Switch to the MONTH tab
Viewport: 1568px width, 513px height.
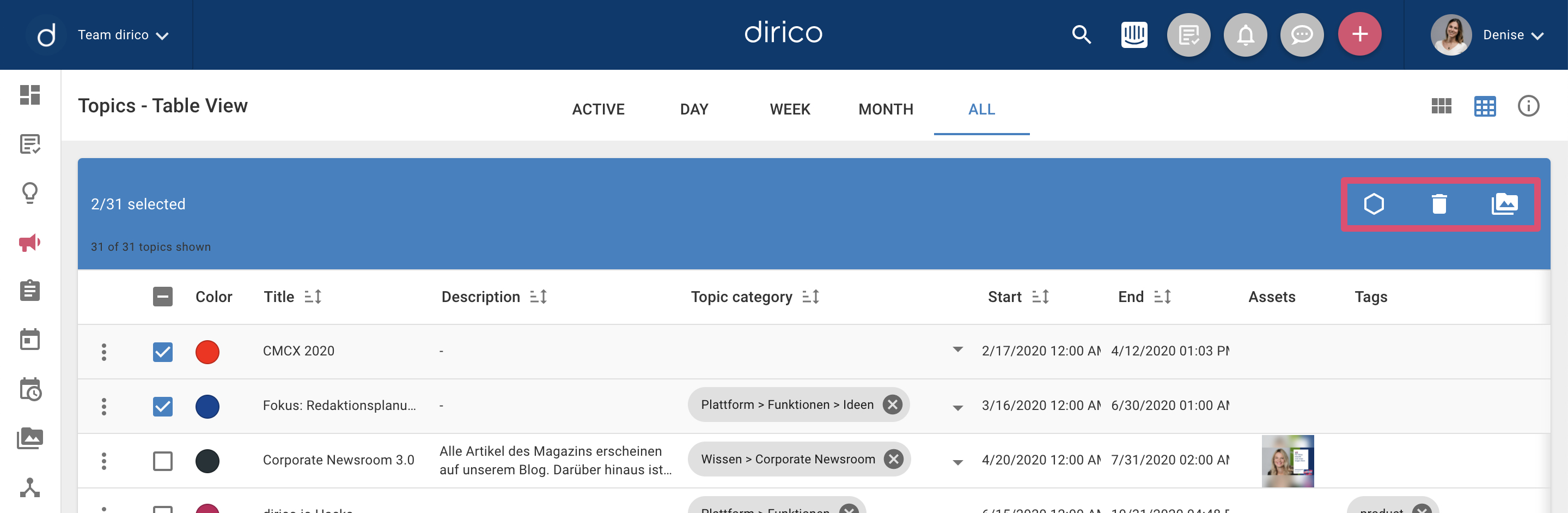tap(886, 109)
